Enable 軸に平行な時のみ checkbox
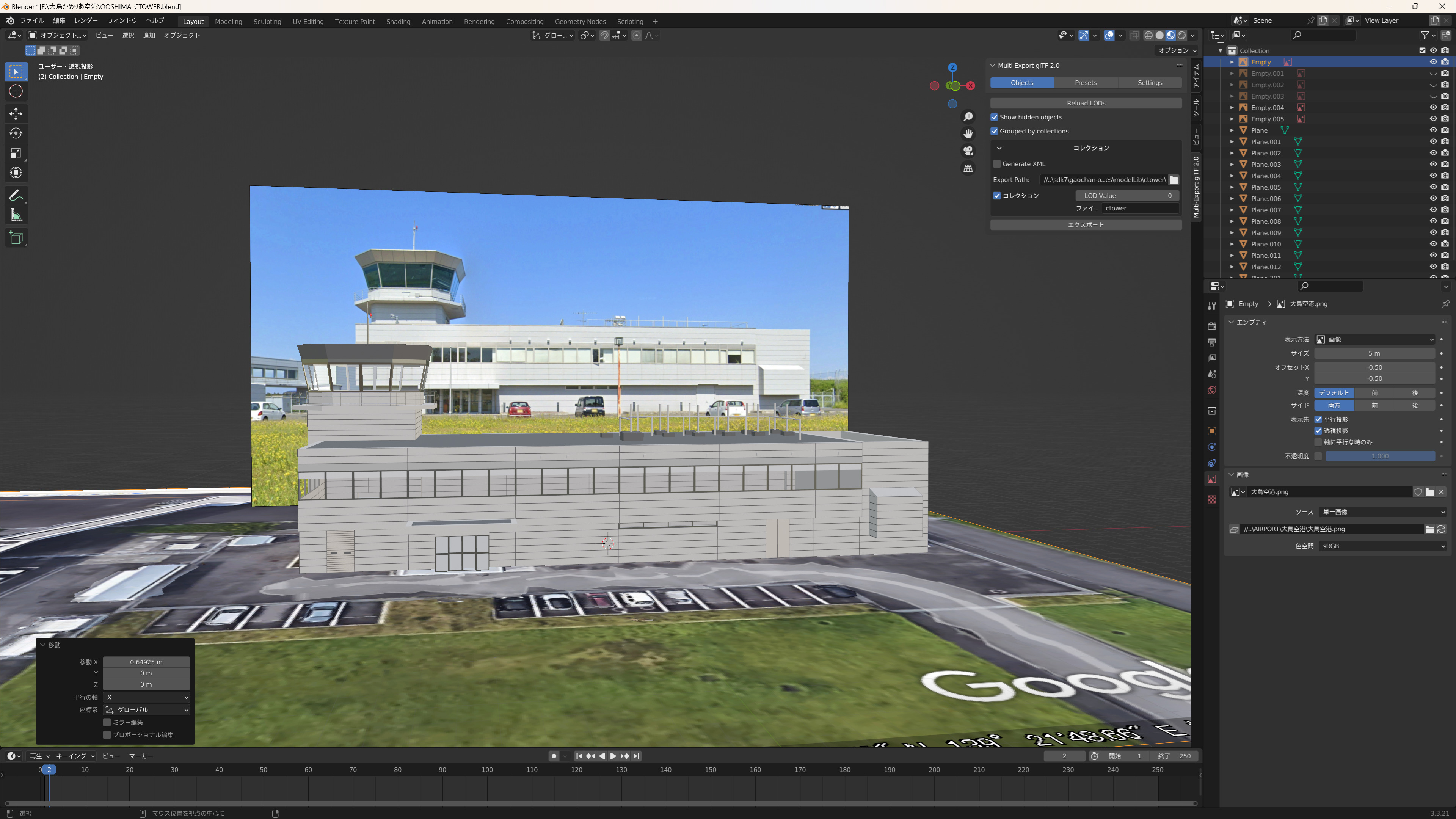Viewport: 1456px width, 819px height. point(1318,442)
